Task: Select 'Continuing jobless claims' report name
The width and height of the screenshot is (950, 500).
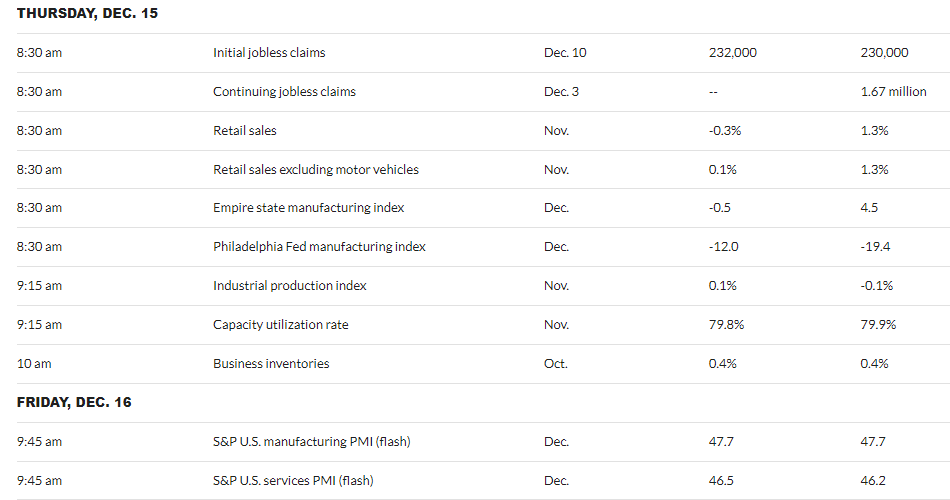Action: pos(284,92)
